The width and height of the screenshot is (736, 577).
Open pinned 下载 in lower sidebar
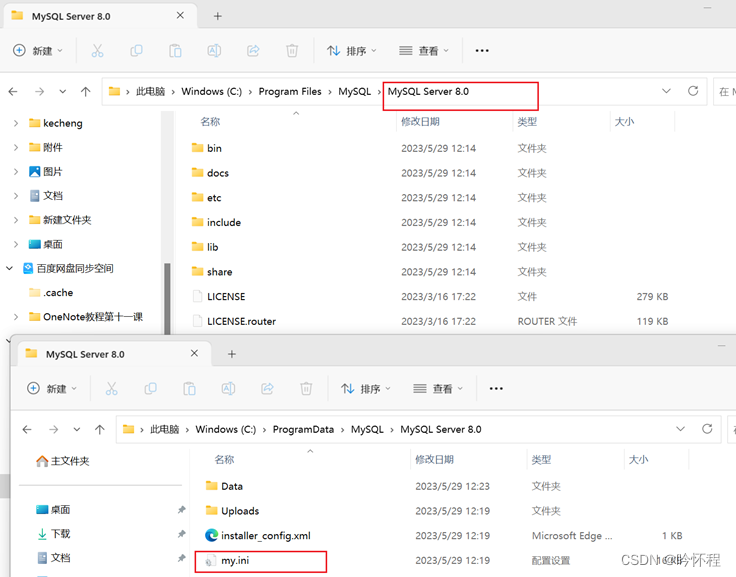(x=54, y=534)
